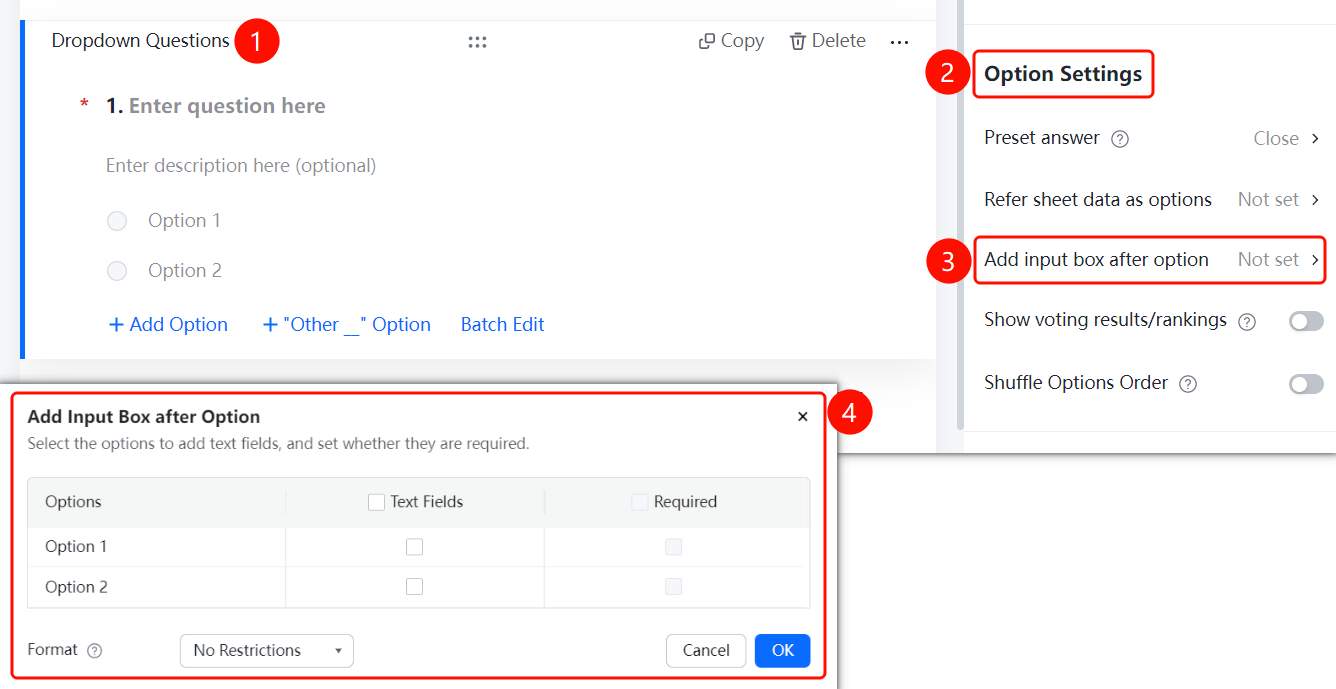Click the "Add Input Box after Option" dialog title

[144, 417]
